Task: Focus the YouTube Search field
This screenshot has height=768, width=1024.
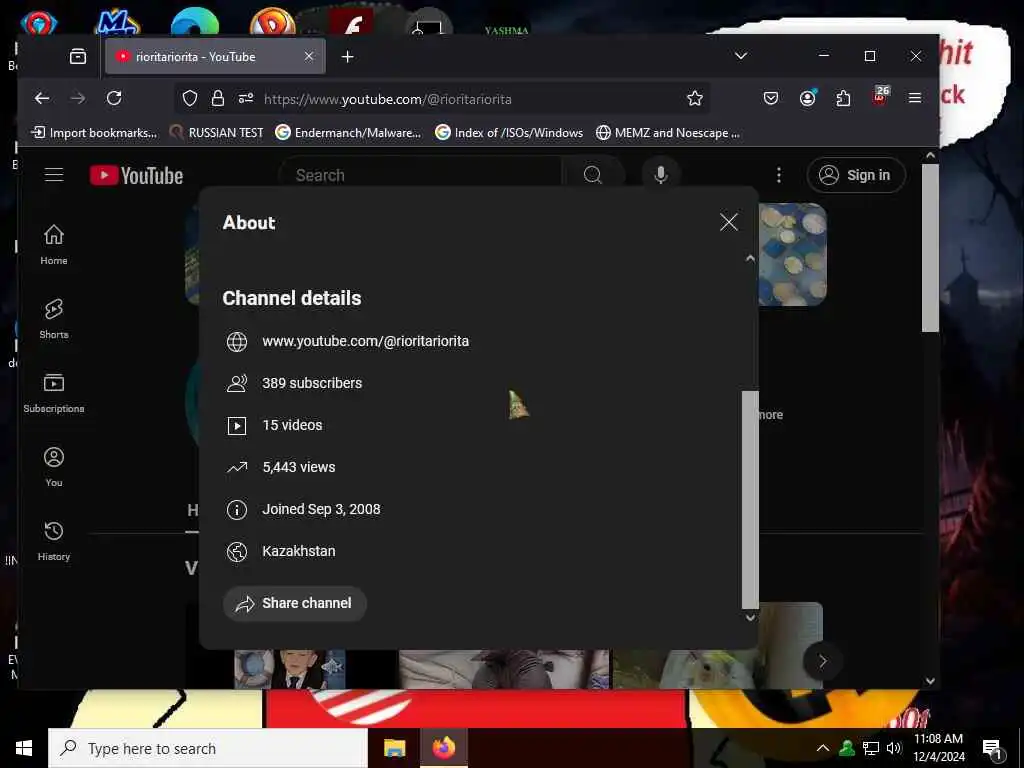Action: 421,175
